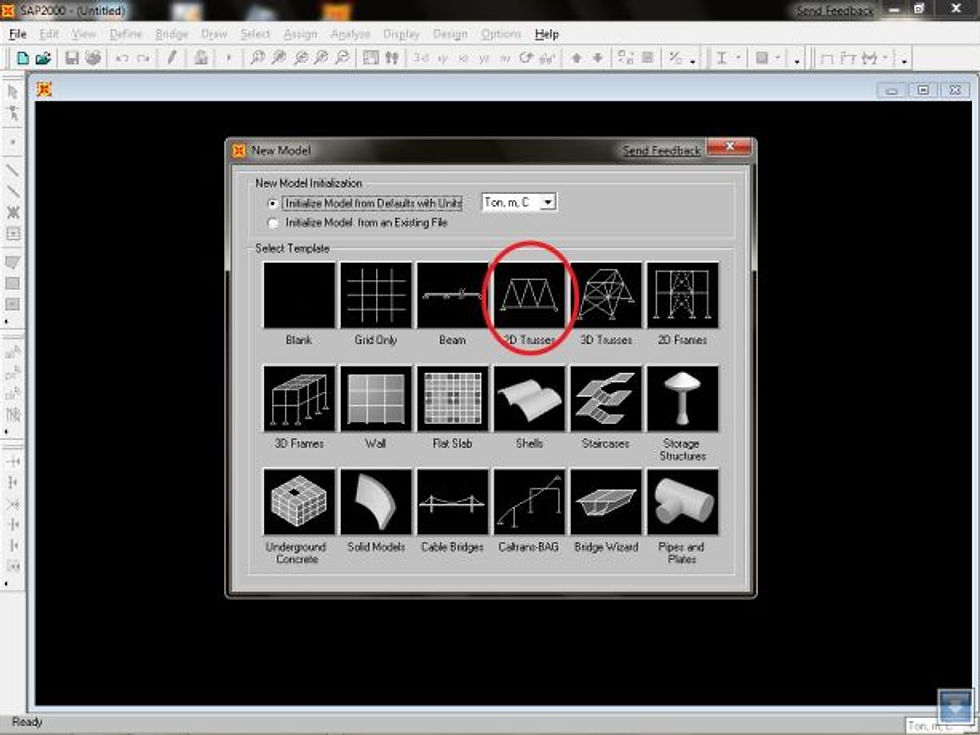The height and width of the screenshot is (735, 980).
Task: Click the Print icon in the toolbar
Action: (93, 58)
